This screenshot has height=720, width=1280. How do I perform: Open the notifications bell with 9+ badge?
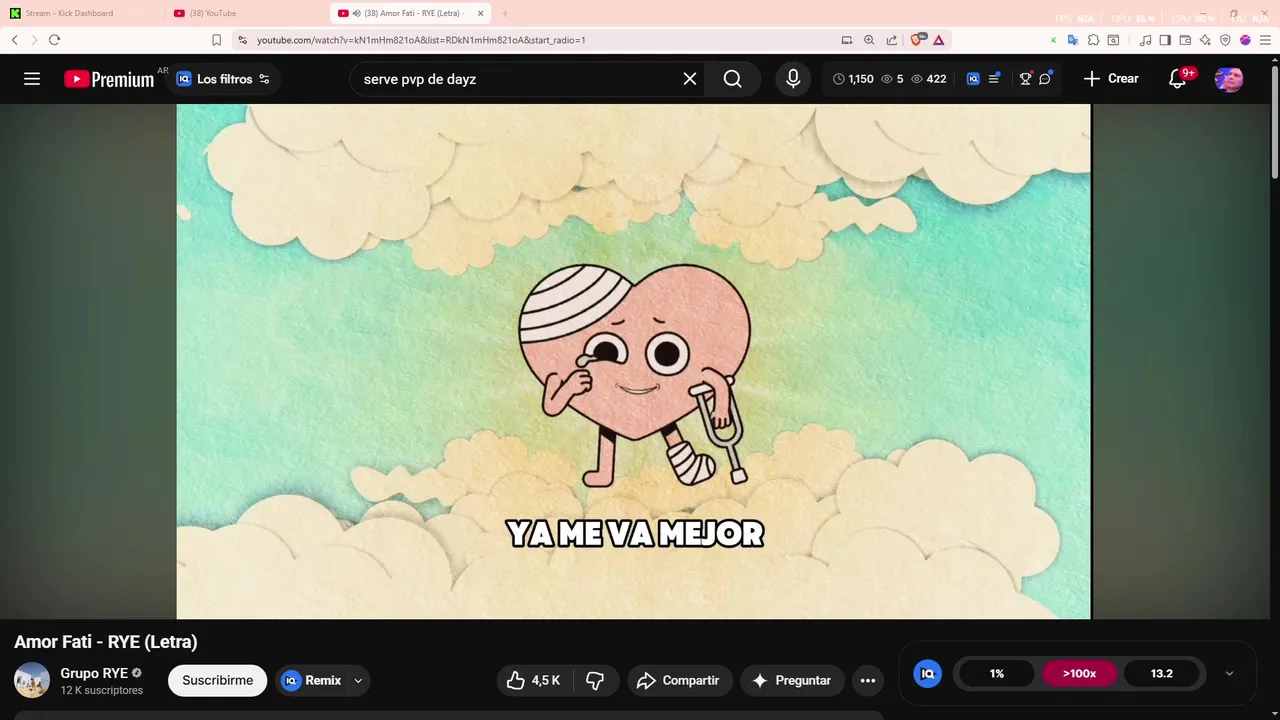coord(1178,79)
